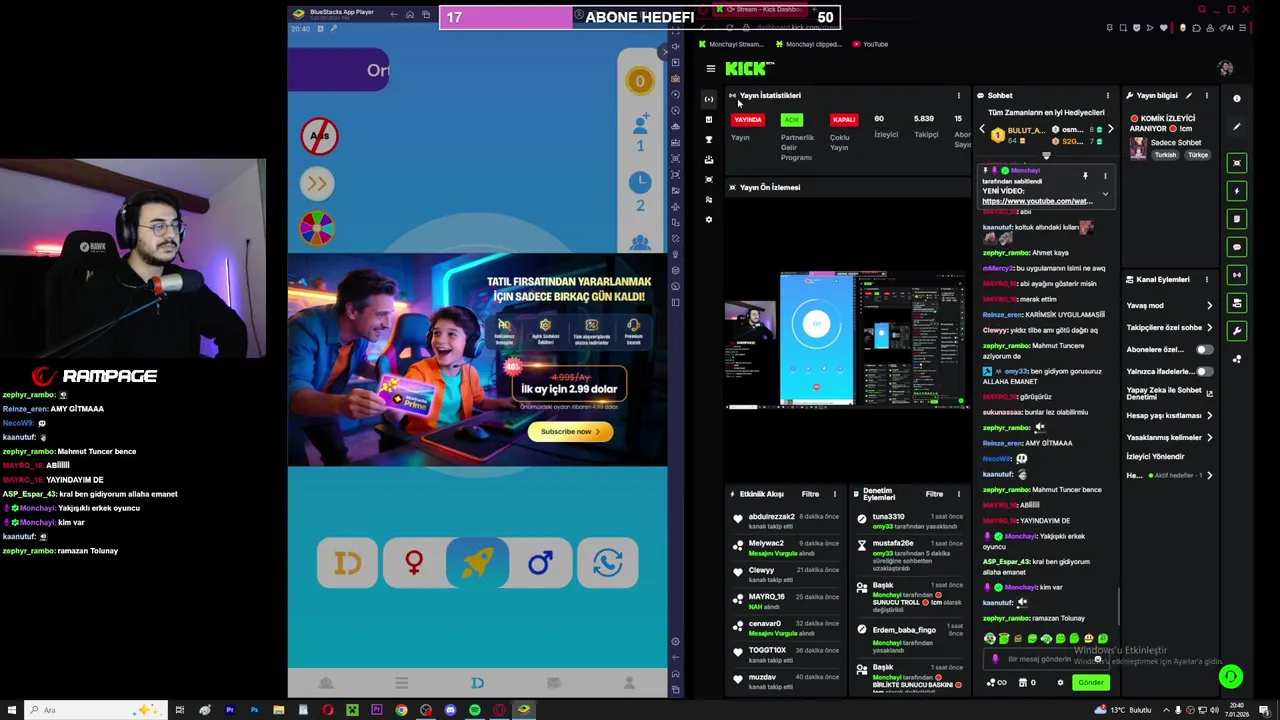Open Yayın bilgisi three-dot menu
1280x720 pixels.
pyautogui.click(x=1206, y=96)
